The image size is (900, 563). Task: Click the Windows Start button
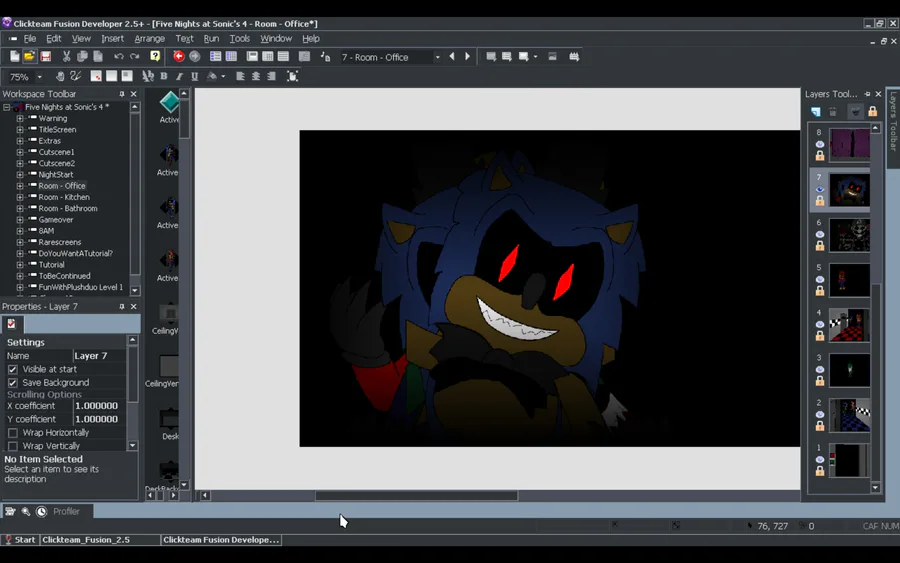(x=20, y=539)
